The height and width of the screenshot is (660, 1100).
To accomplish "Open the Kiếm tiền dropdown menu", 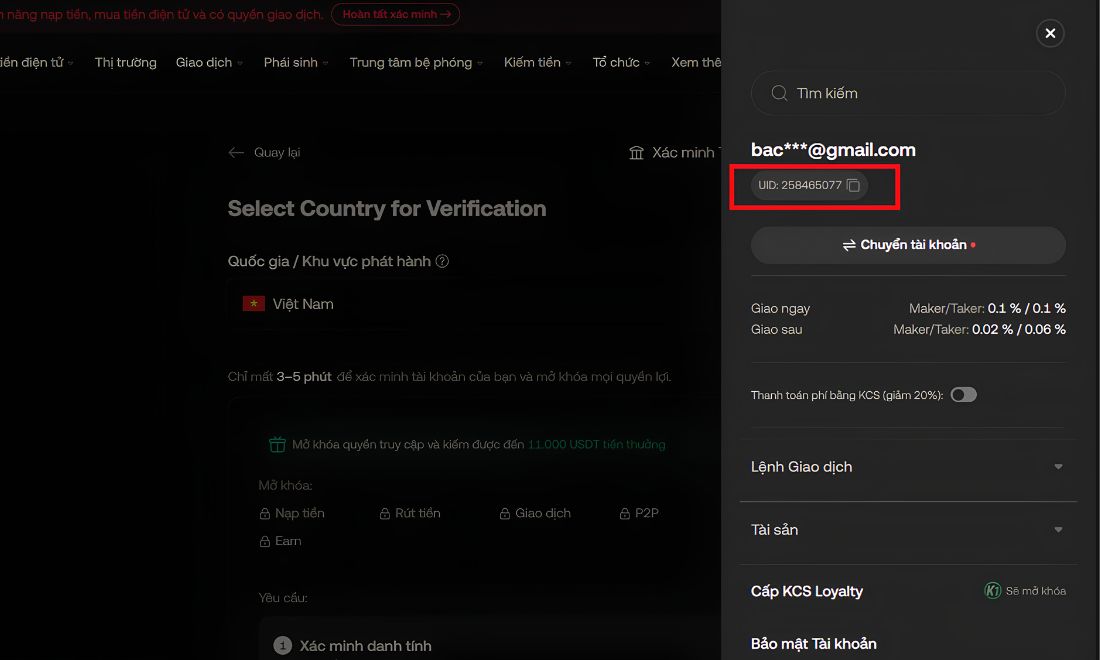I will pyautogui.click(x=537, y=62).
